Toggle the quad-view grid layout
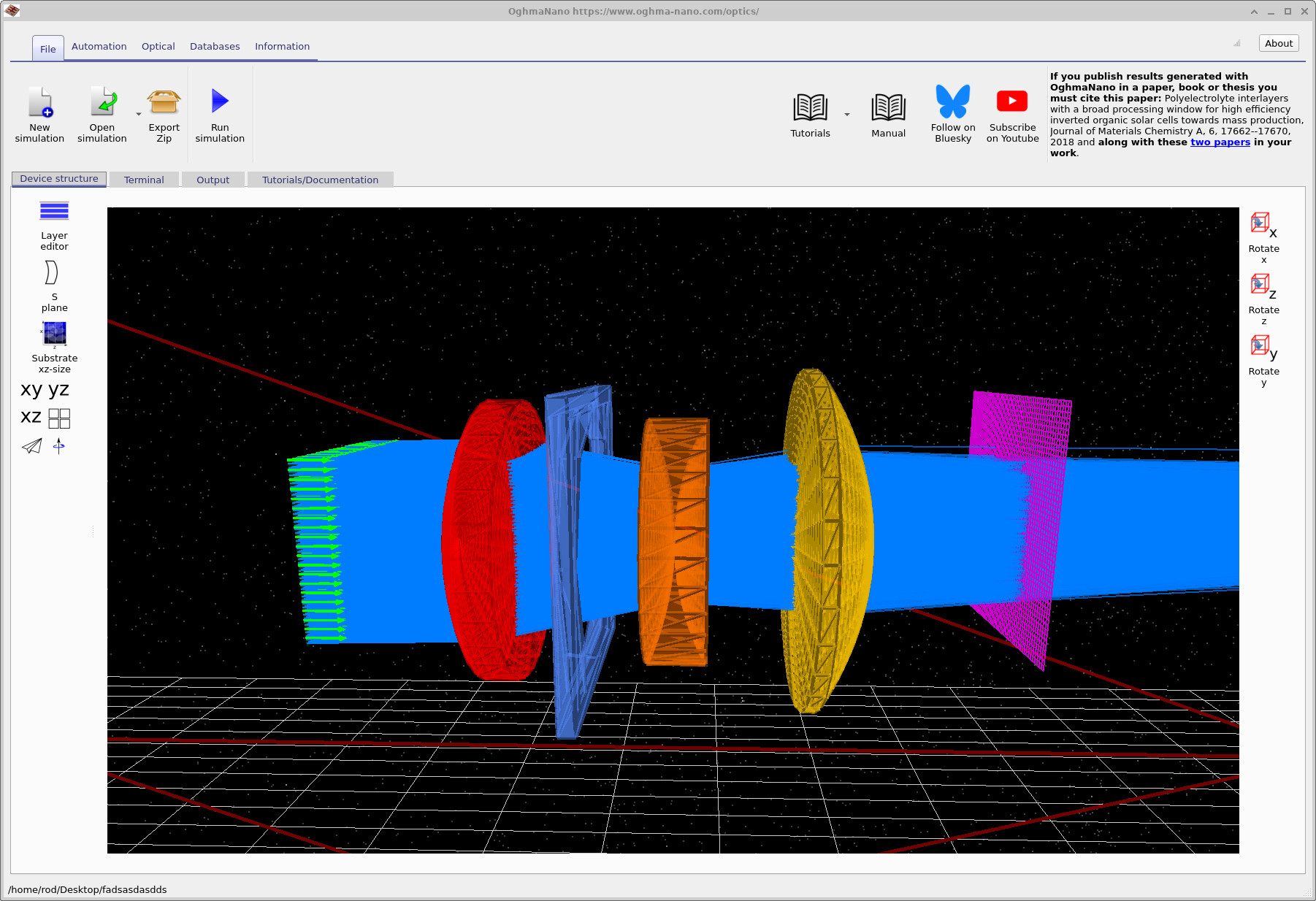The height and width of the screenshot is (901, 1316). click(59, 418)
